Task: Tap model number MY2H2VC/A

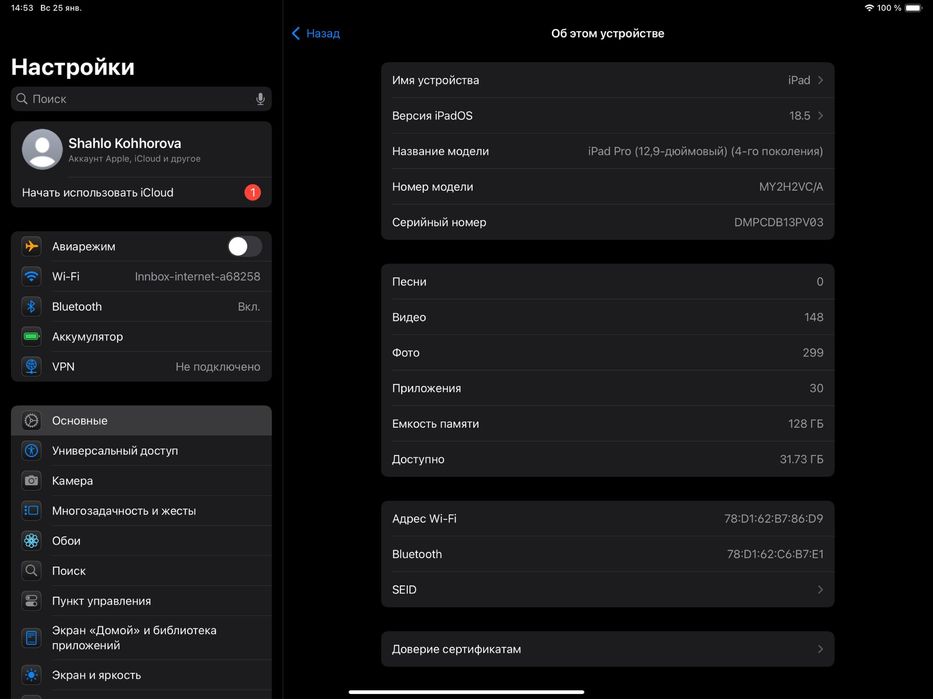Action: 791,187
